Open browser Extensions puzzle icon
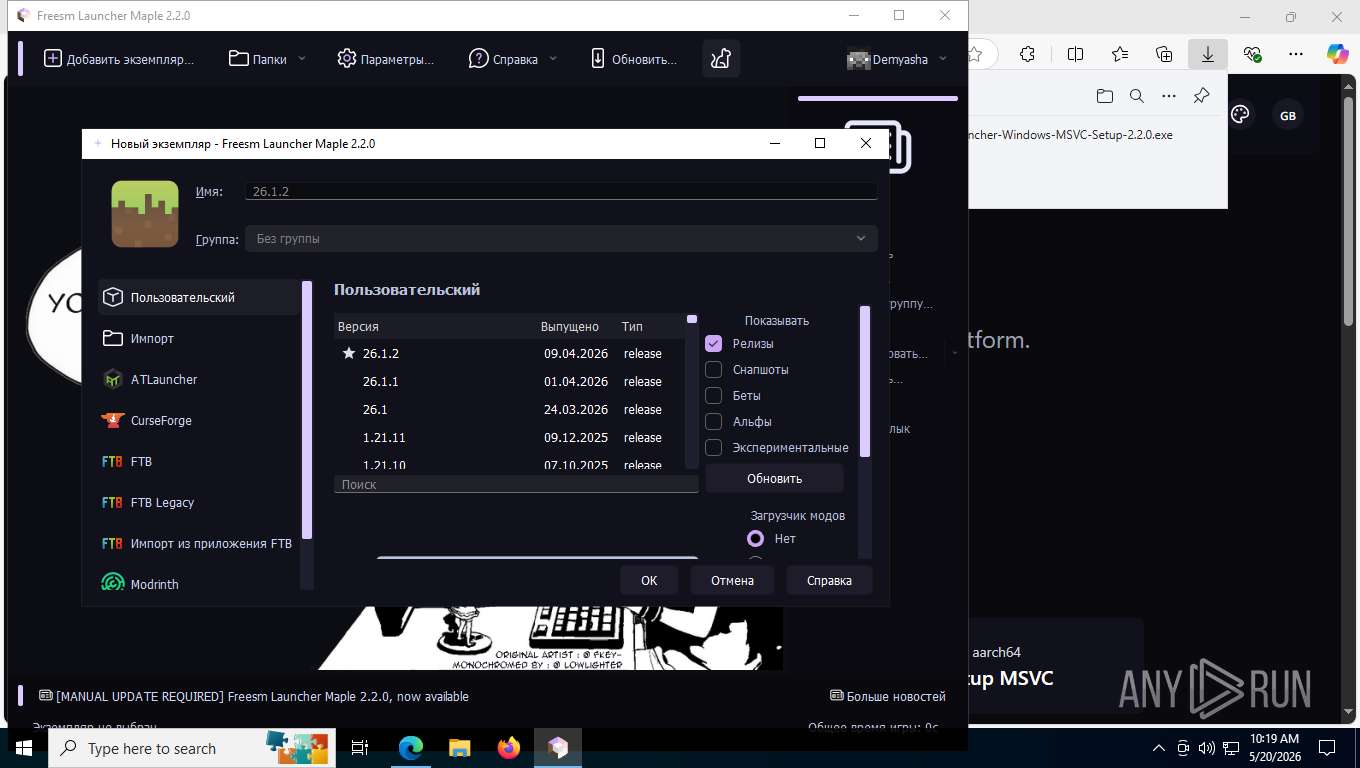The image size is (1360, 768). [1027, 54]
